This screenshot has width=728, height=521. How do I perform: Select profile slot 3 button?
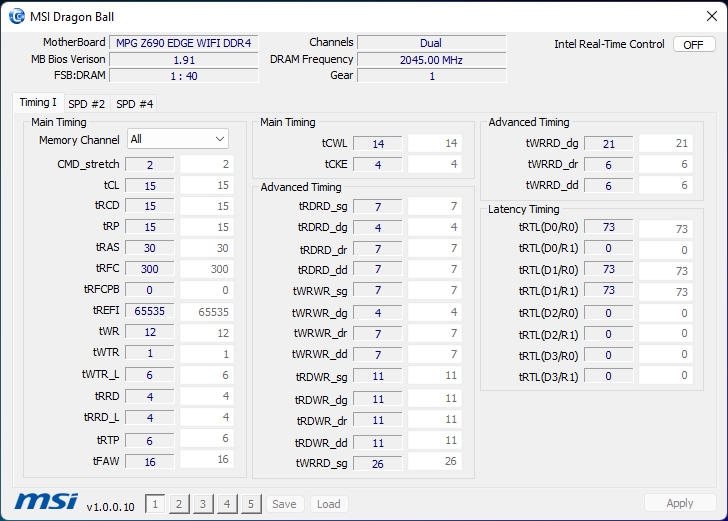pyautogui.click(x=203, y=504)
